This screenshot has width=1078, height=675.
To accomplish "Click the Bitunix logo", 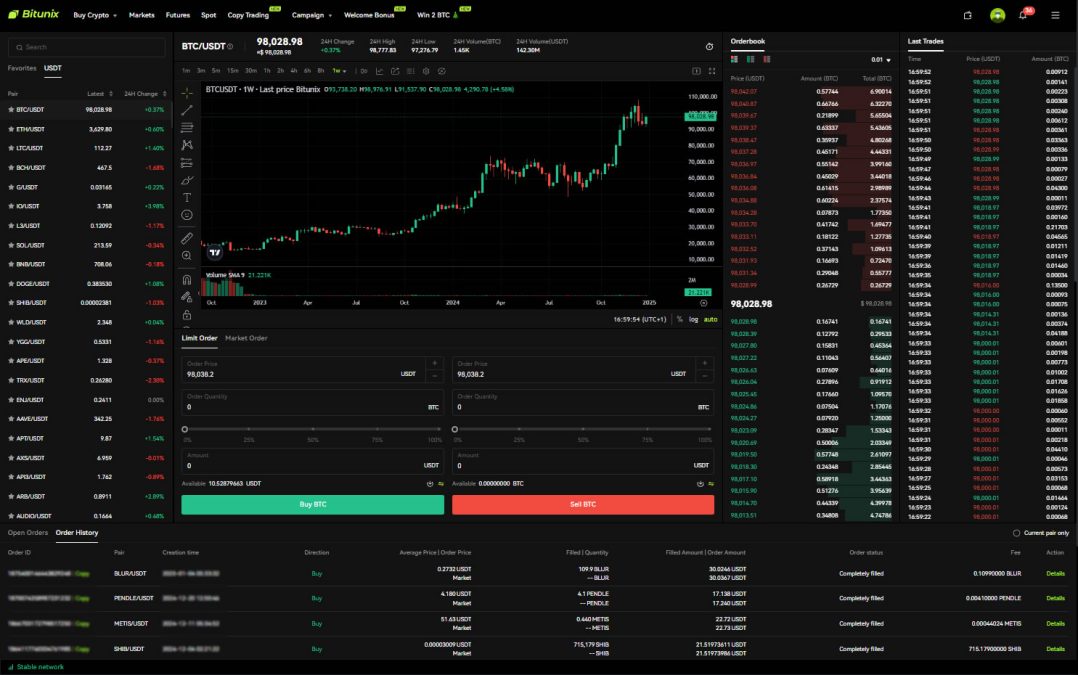I will (x=33, y=14).
